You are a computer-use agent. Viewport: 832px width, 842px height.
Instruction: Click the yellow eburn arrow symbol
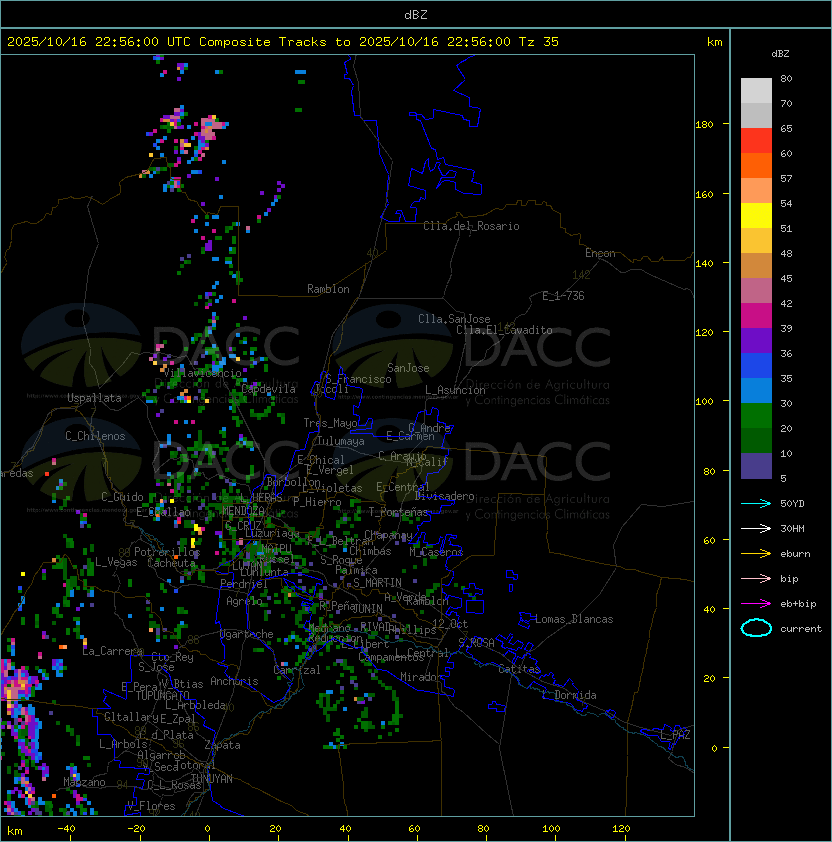756,554
